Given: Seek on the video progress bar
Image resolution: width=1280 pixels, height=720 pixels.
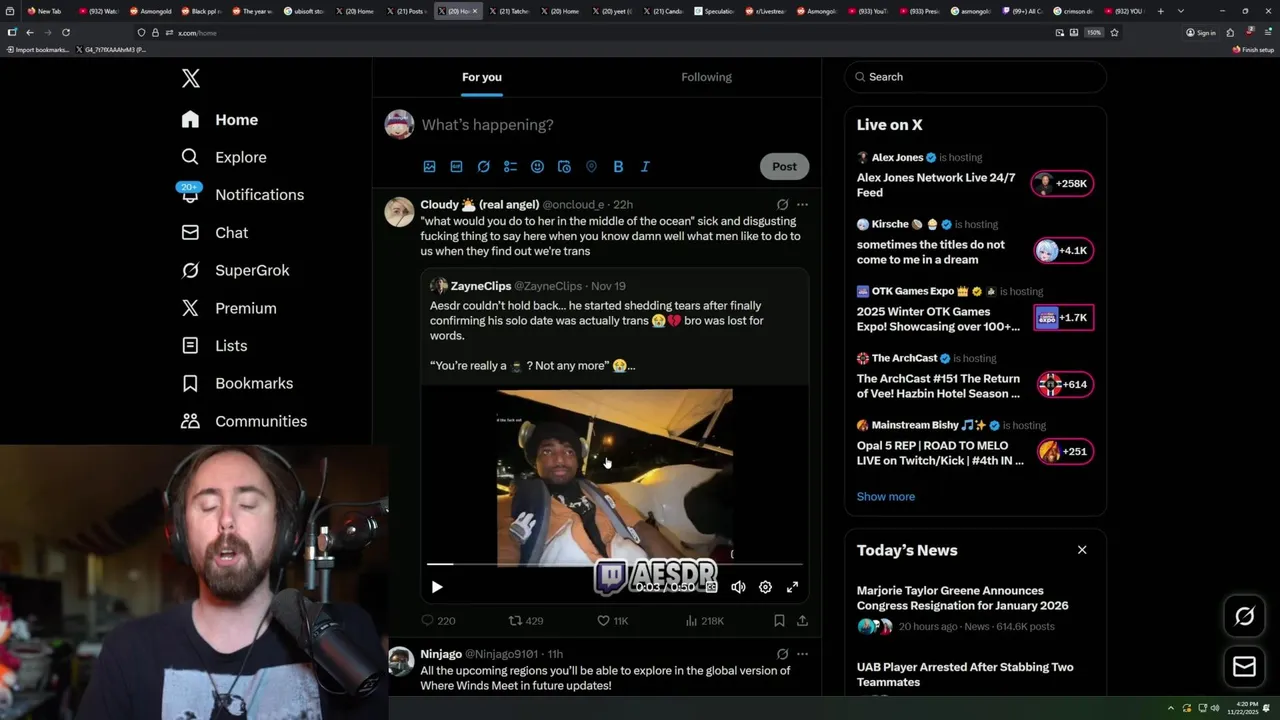Looking at the screenshot, I should 614,565.
